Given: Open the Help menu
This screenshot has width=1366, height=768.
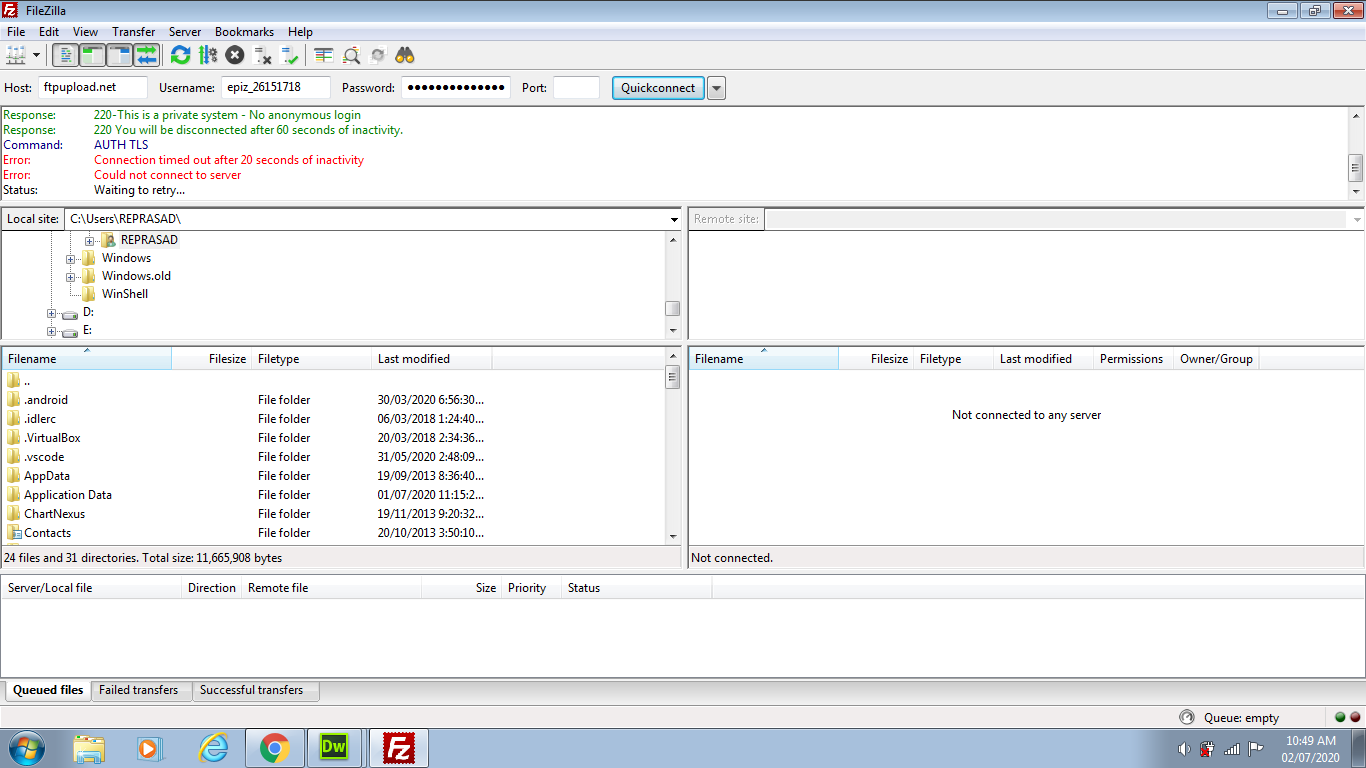Looking at the screenshot, I should [300, 32].
